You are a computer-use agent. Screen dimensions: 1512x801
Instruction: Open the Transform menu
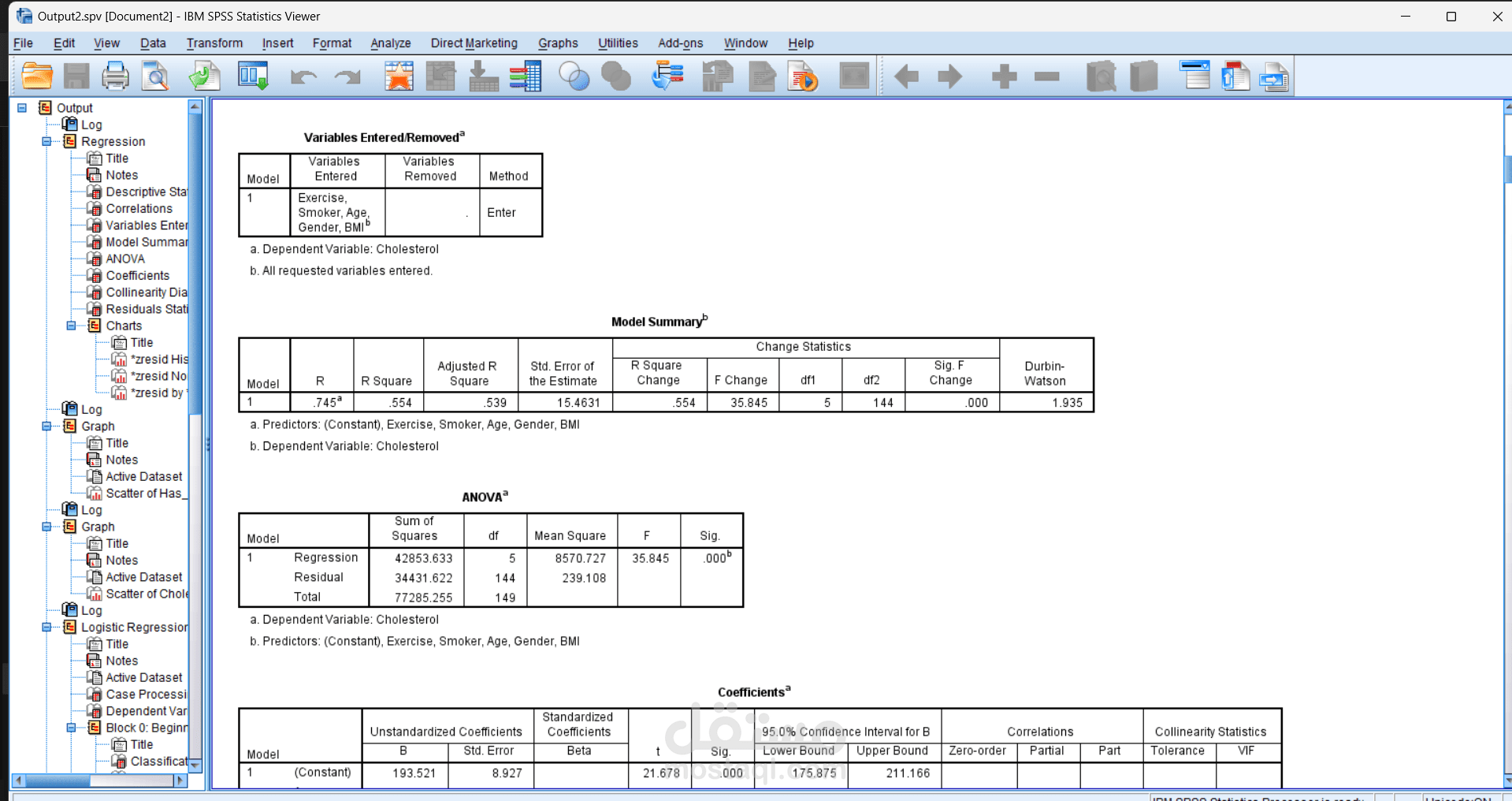pos(214,43)
